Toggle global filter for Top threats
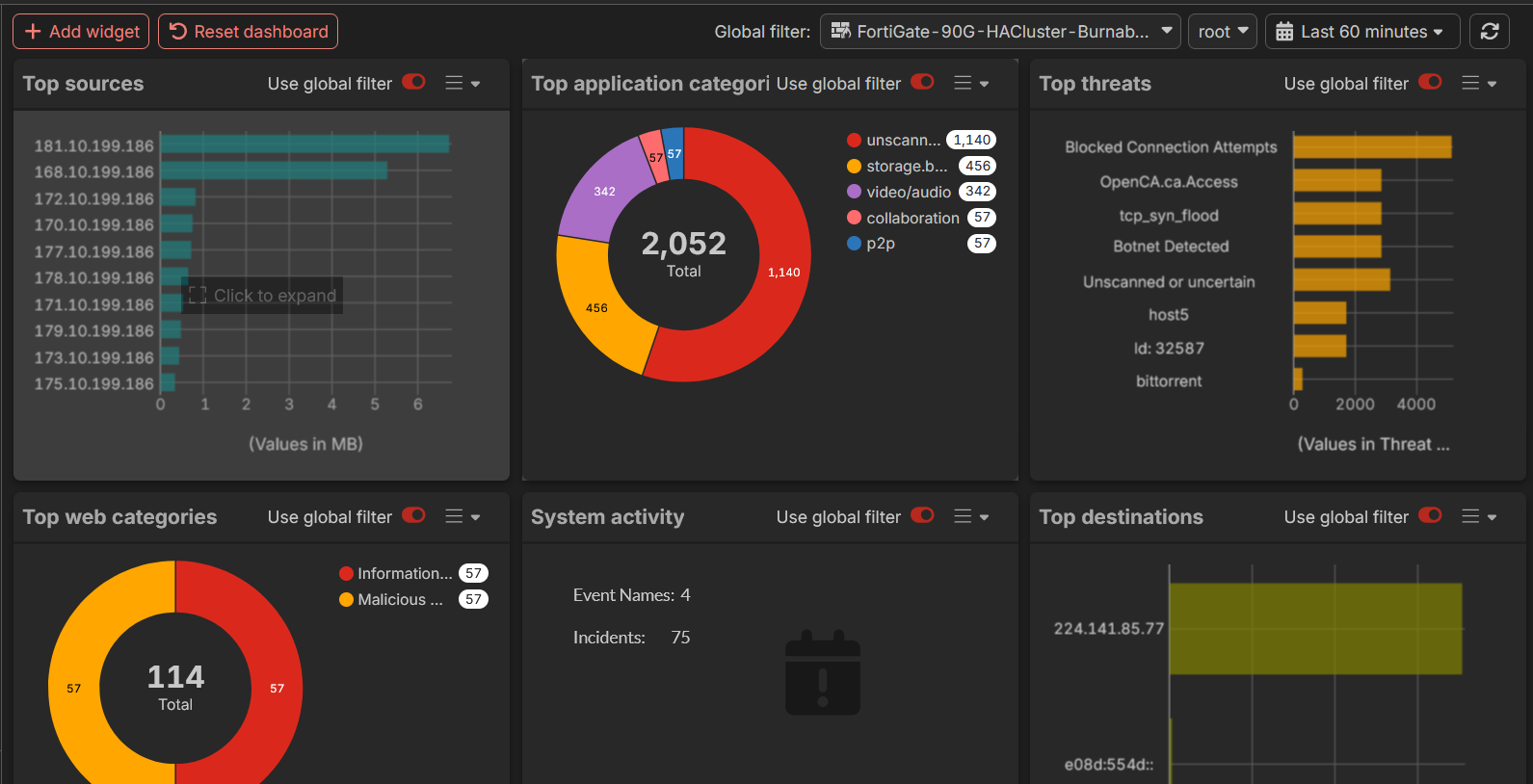 1431,83
